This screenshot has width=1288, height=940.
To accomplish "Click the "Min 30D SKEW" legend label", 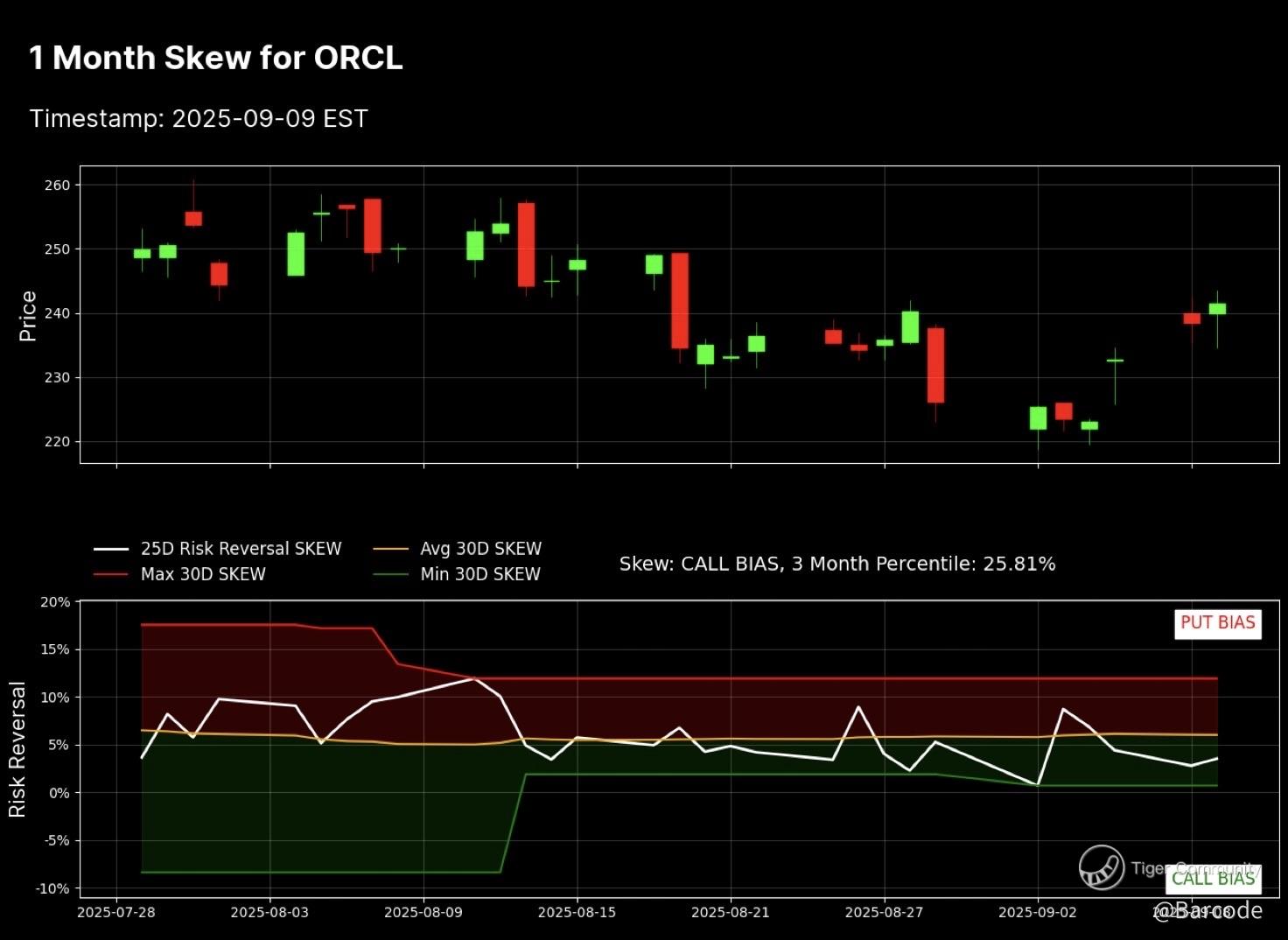I will pyautogui.click(x=480, y=574).
